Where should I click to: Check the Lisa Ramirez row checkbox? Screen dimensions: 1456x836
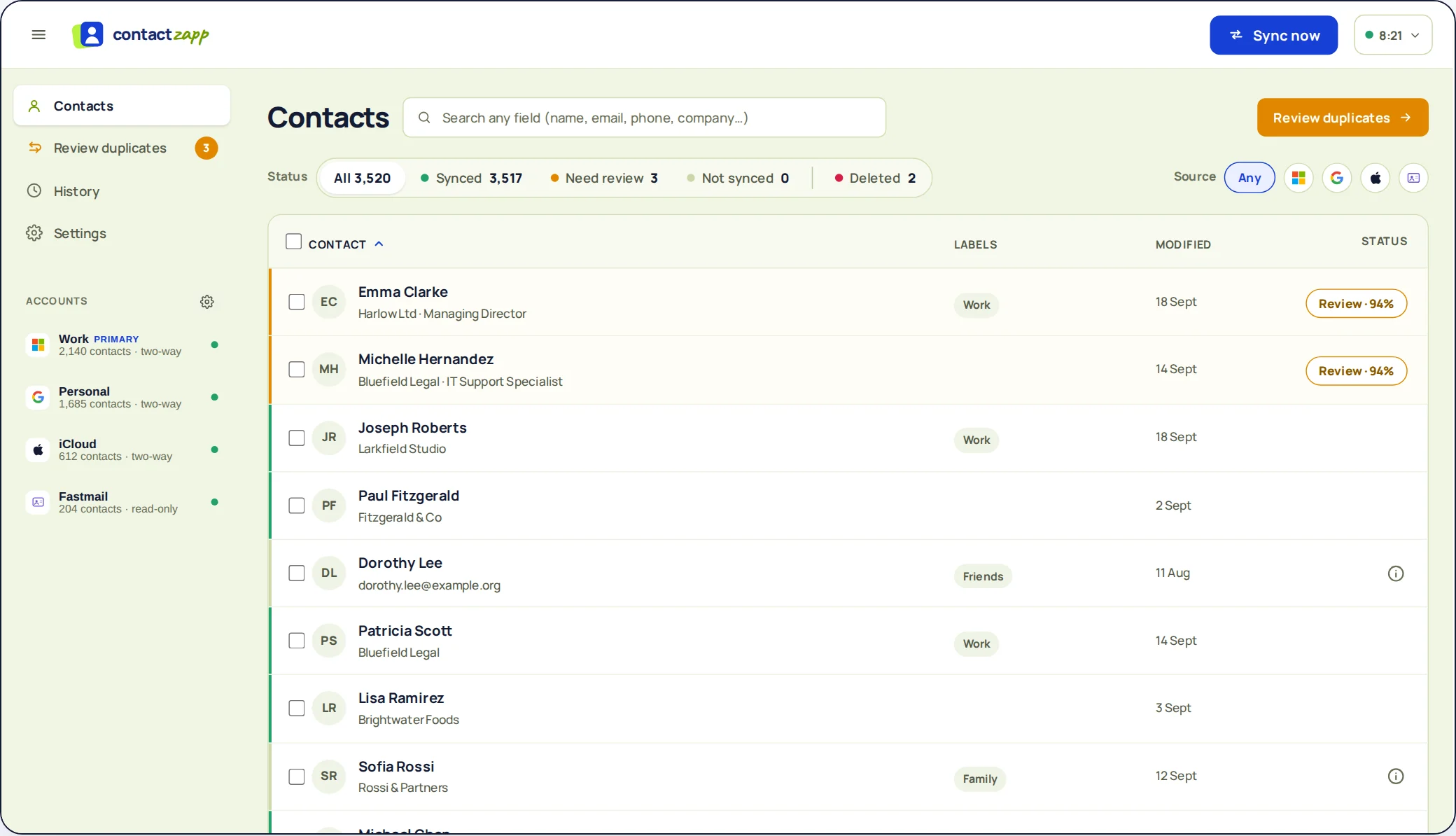(x=297, y=708)
